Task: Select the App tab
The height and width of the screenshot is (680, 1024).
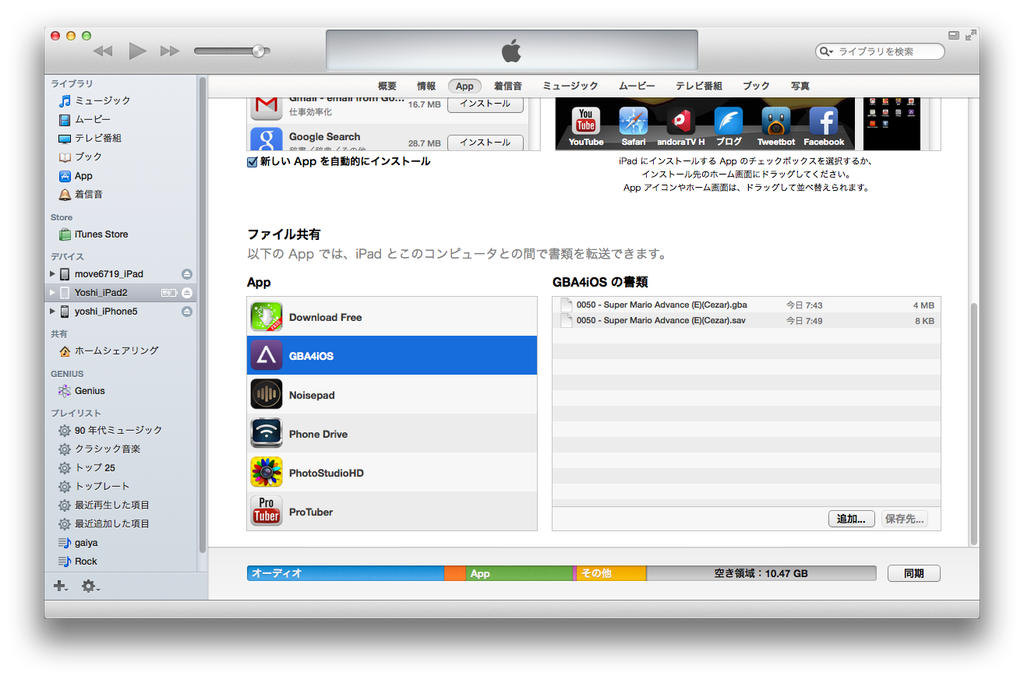Action: tap(464, 86)
